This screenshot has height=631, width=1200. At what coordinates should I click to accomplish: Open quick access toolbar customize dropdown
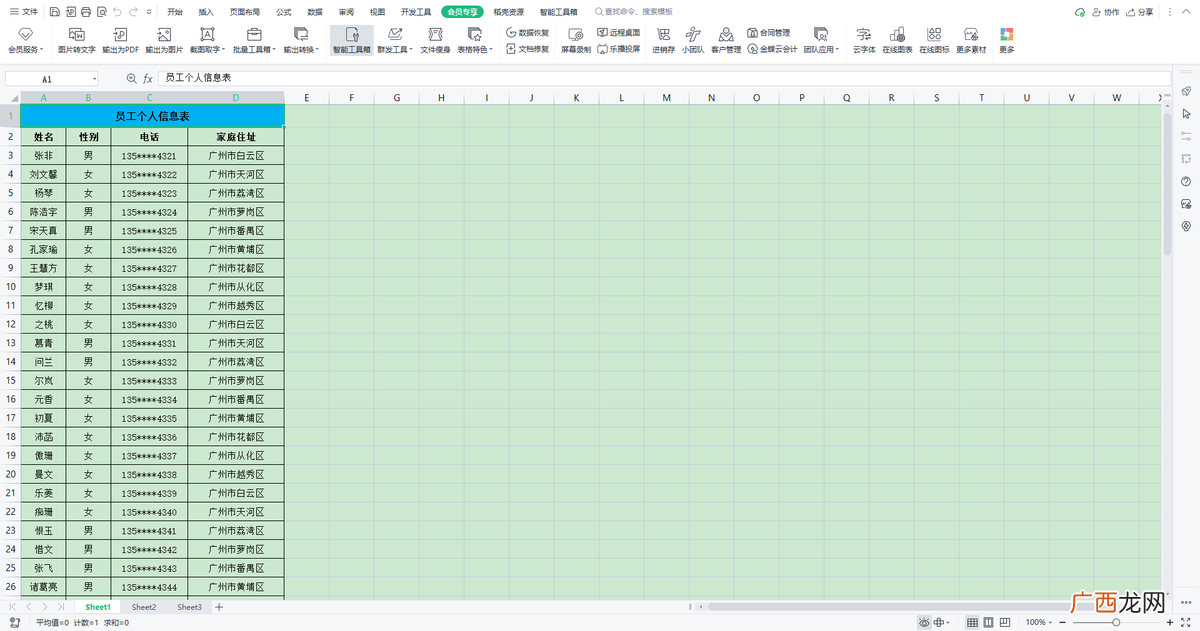151,12
